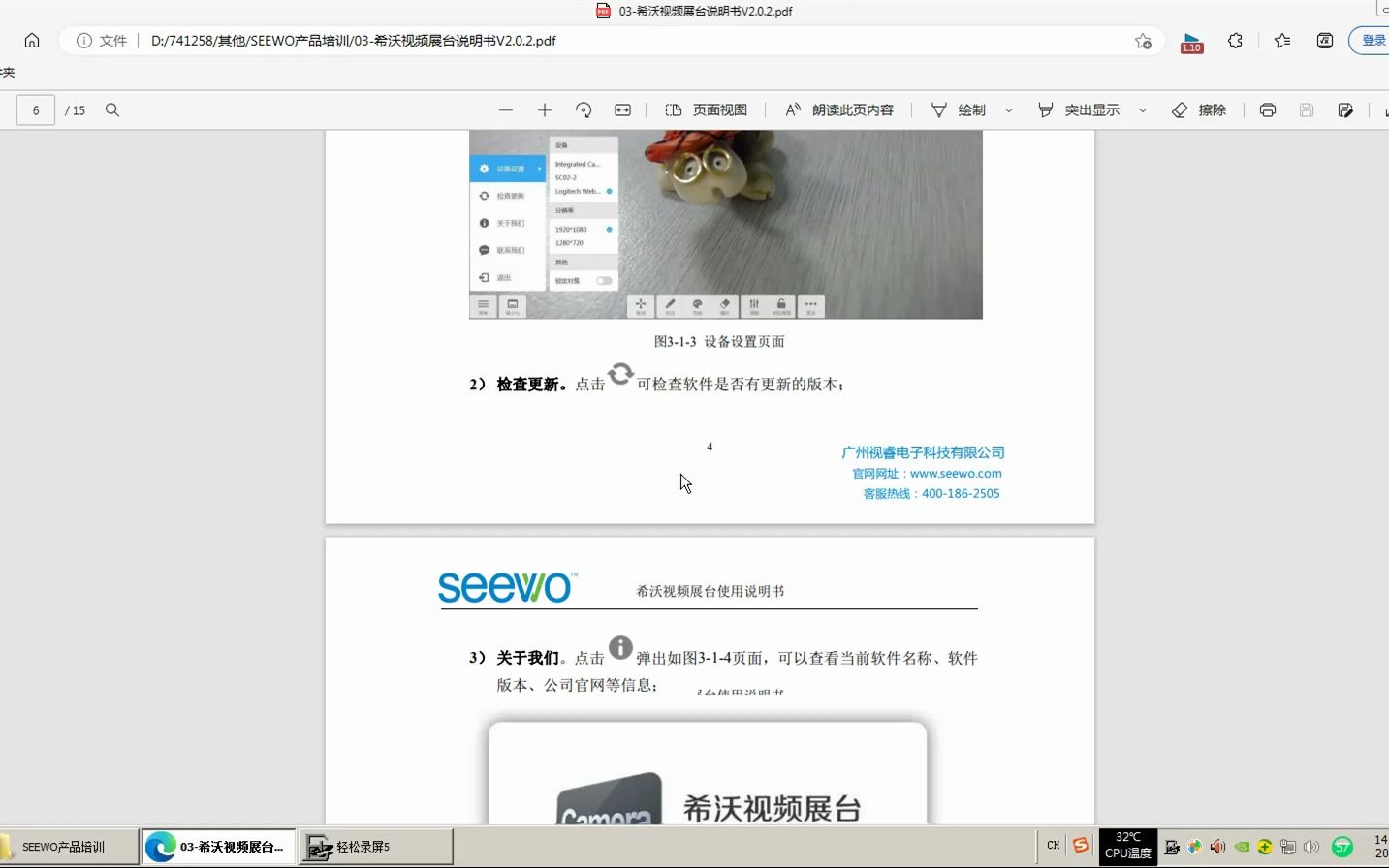Click the red speaker tray icon

1218,847
